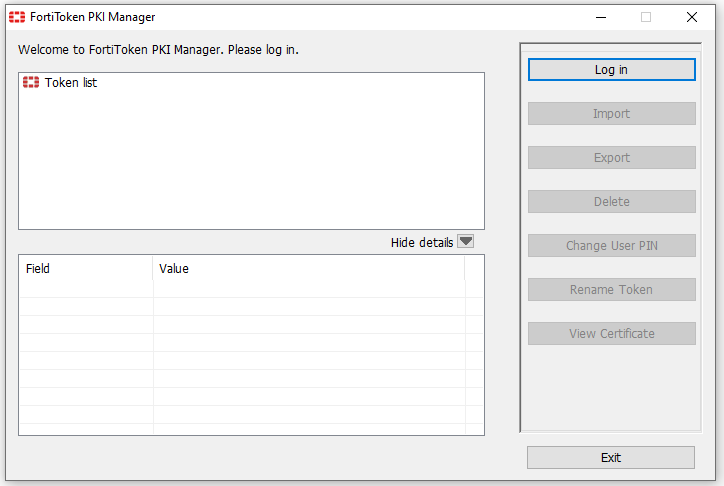
Task: Click the View Certificate button
Action: [x=611, y=334]
